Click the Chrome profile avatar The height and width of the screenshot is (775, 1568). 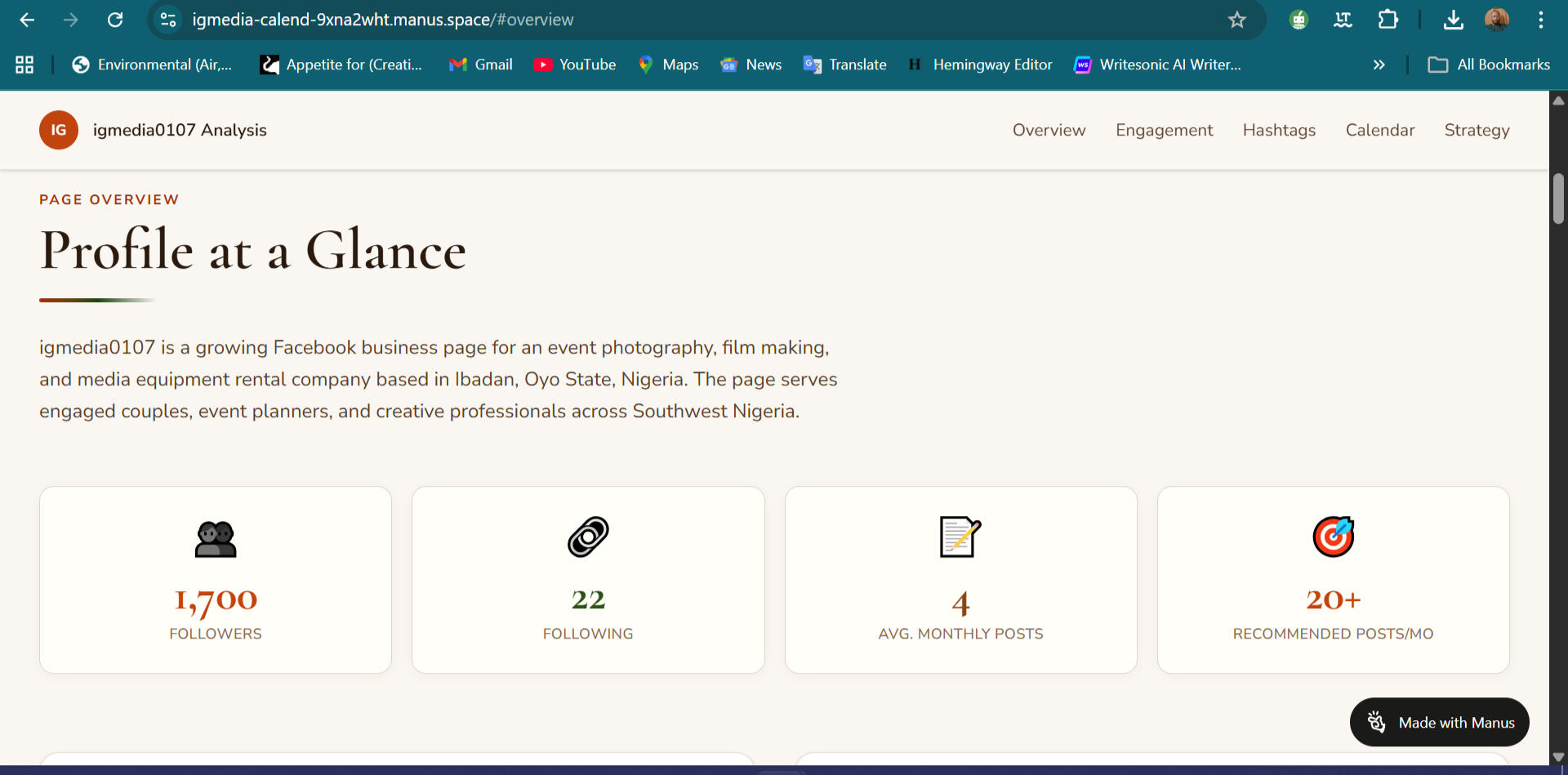(1496, 20)
